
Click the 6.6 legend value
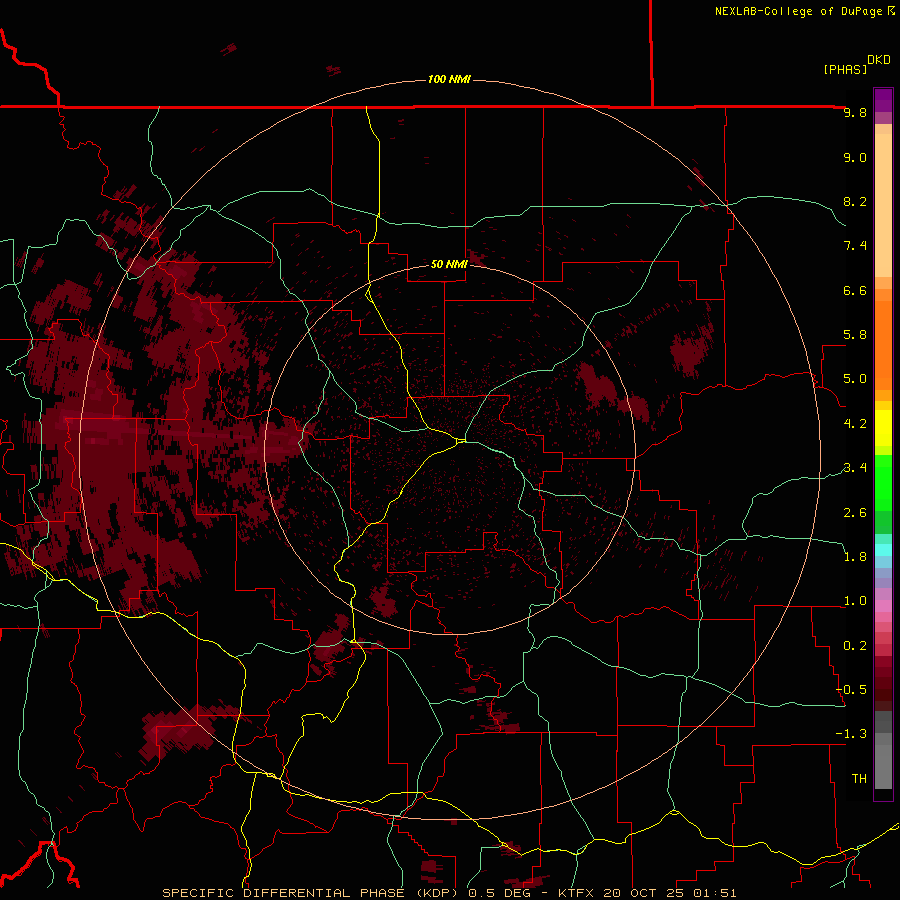point(855,290)
